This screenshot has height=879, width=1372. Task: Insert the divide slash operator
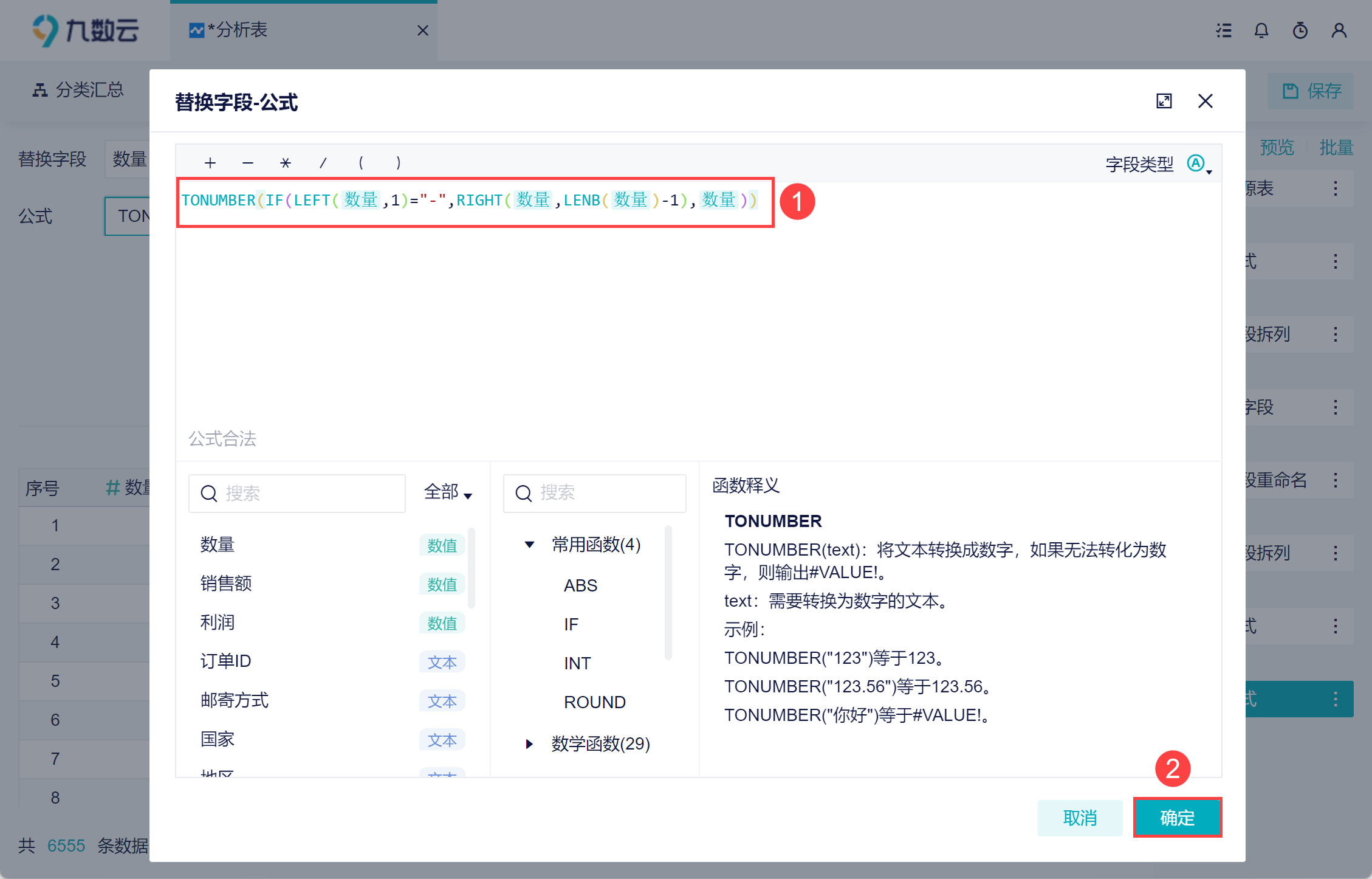click(323, 163)
